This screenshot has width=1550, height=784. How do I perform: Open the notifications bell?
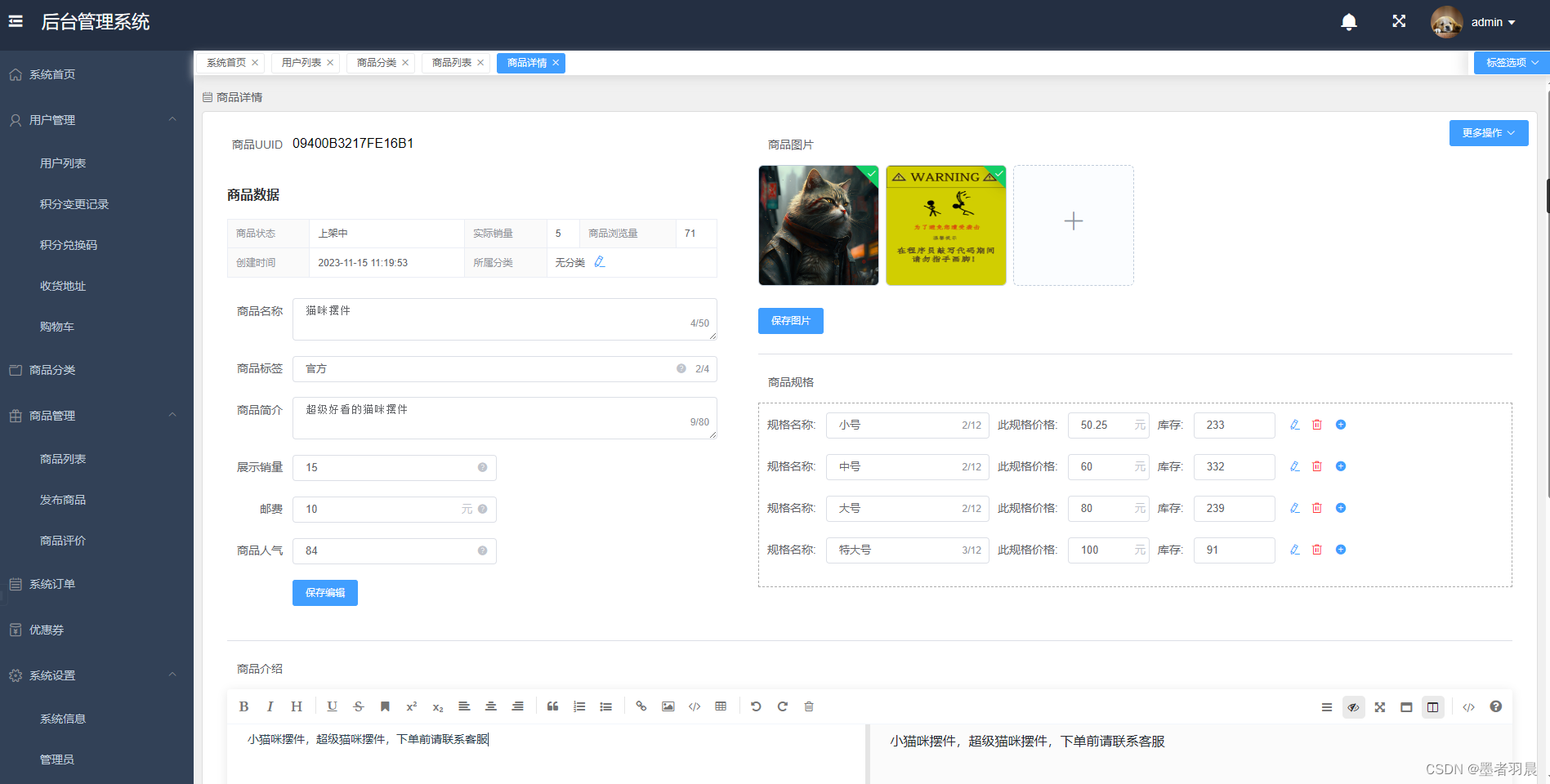click(1349, 22)
